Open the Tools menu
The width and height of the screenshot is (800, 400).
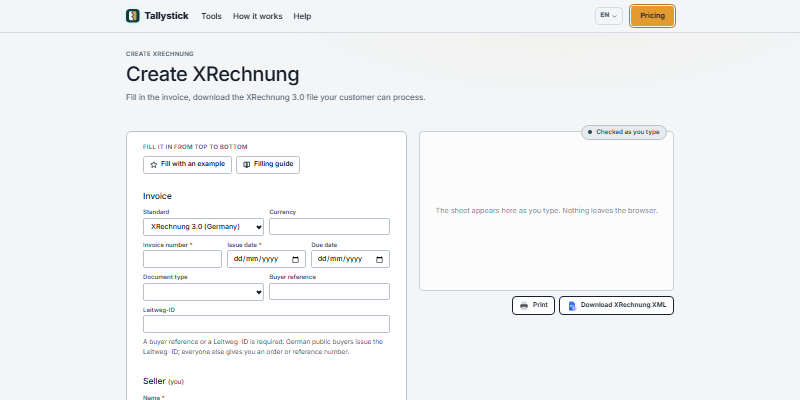coord(211,16)
